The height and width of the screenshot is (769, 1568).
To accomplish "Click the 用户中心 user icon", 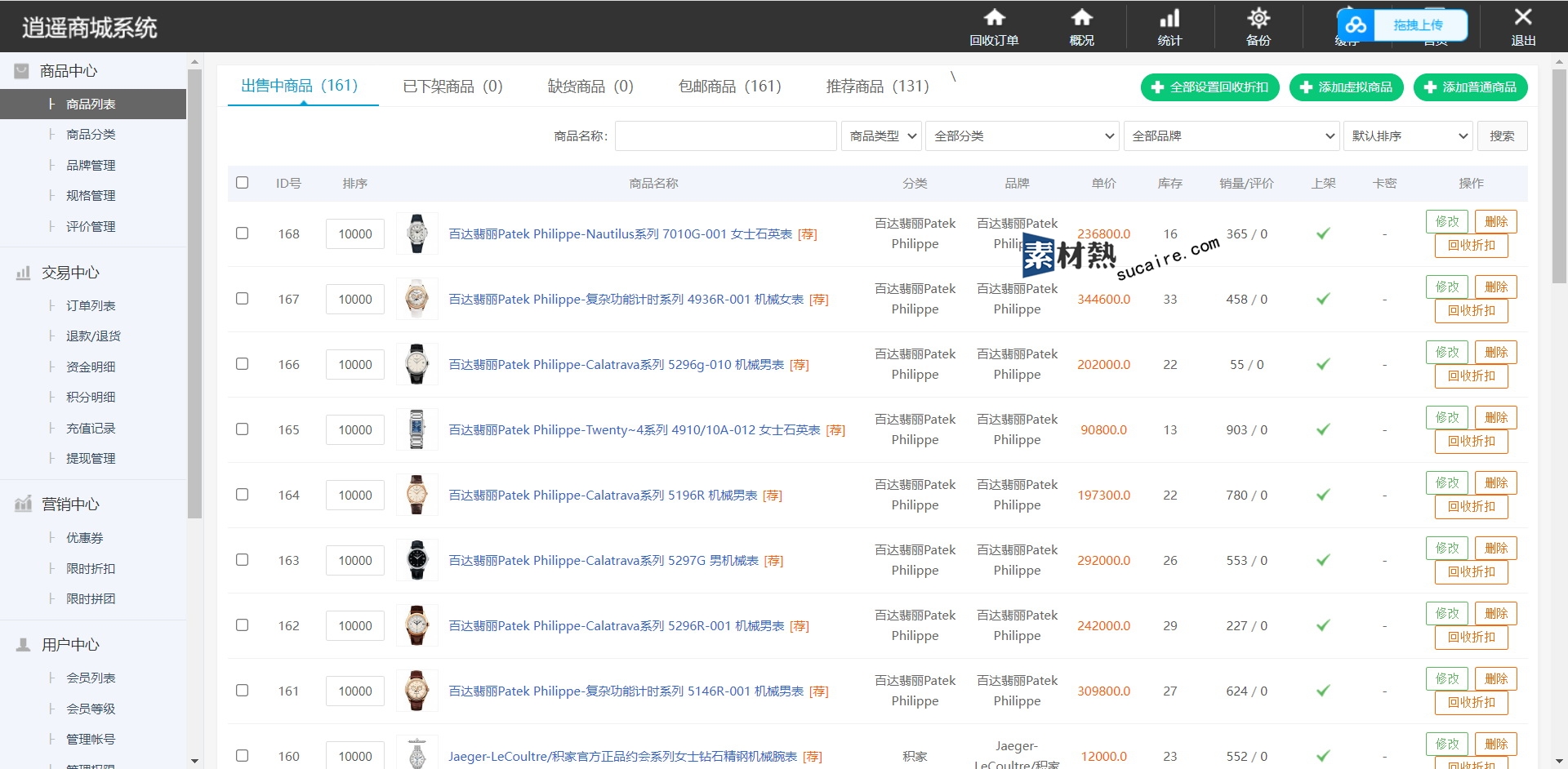I will pyautogui.click(x=23, y=644).
